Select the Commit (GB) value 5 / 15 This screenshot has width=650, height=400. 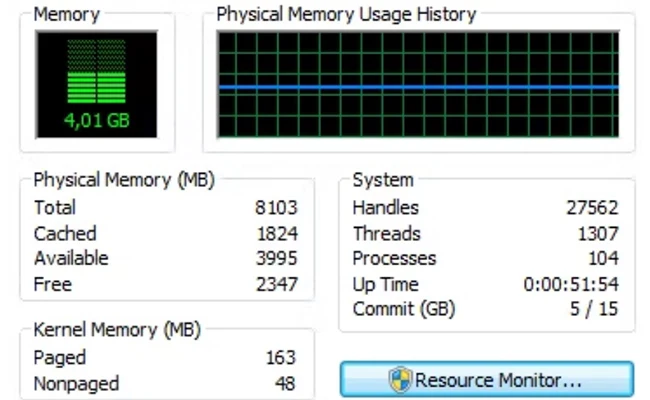pyautogui.click(x=594, y=309)
